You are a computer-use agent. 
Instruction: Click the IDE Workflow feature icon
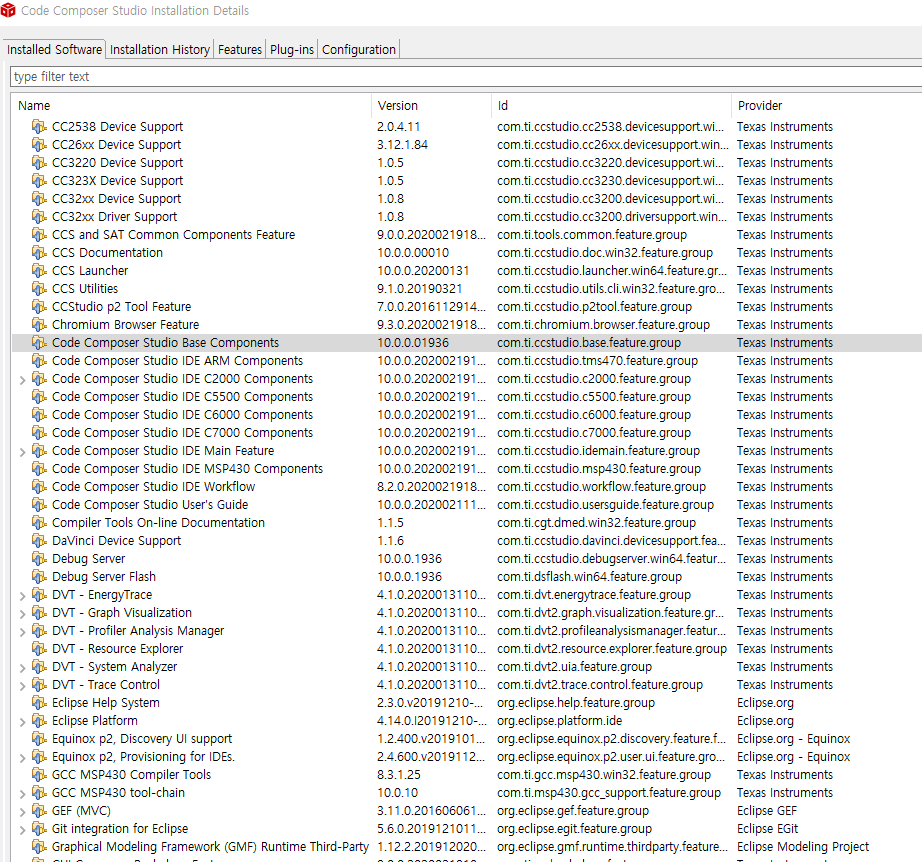pos(39,486)
